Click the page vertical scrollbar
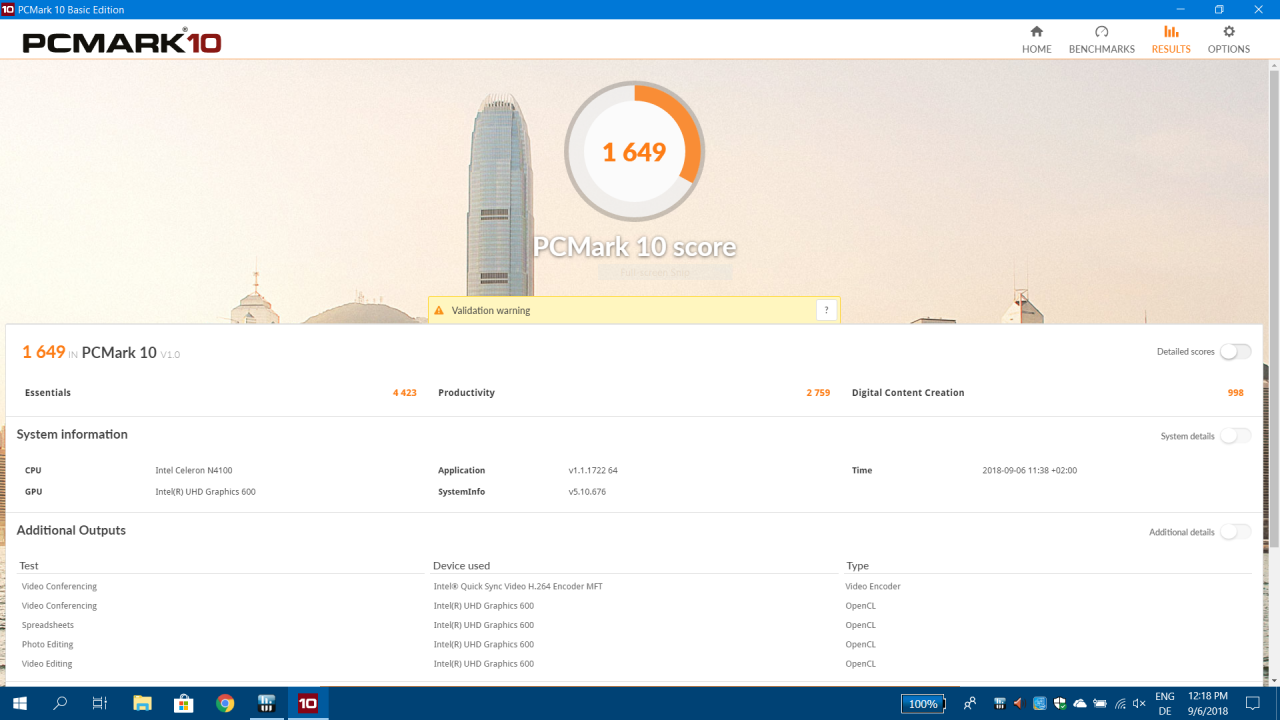 [1274, 310]
